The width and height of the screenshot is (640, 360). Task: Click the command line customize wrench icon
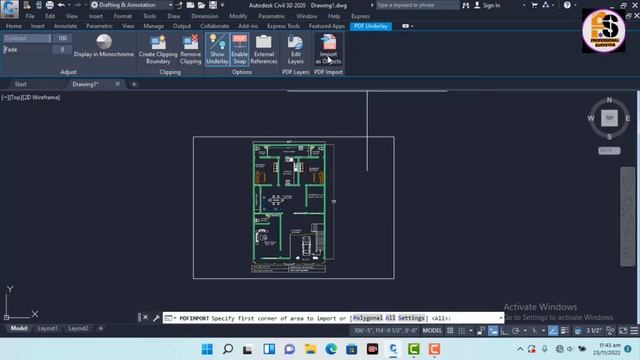point(156,318)
